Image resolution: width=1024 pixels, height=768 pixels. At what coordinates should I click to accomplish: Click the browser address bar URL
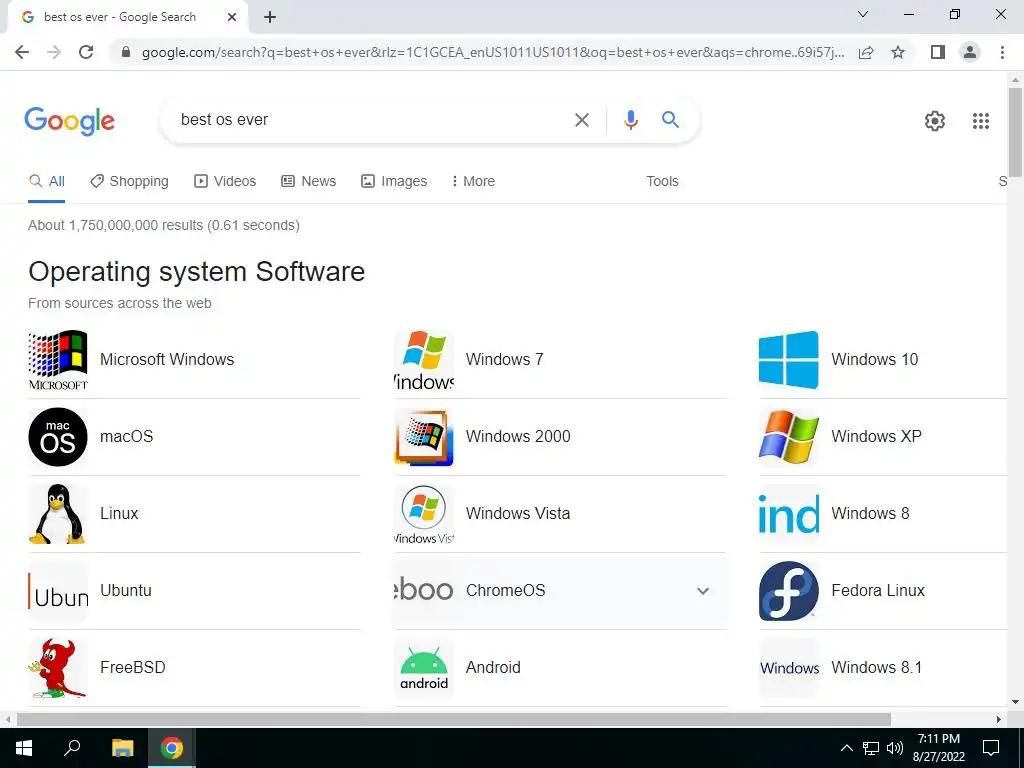492,52
